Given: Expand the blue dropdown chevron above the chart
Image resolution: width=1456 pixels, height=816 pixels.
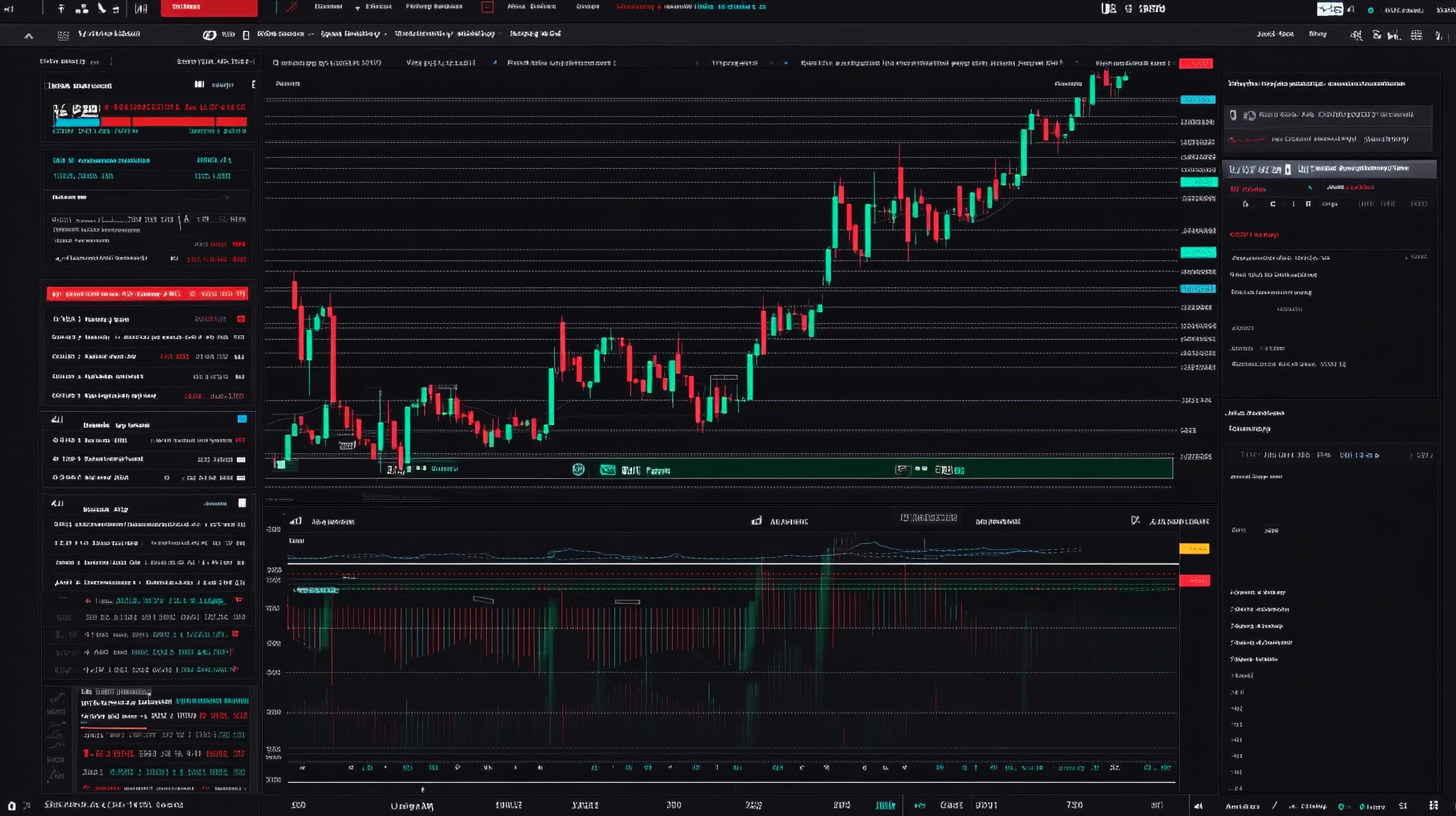Looking at the screenshot, I should point(494,63).
